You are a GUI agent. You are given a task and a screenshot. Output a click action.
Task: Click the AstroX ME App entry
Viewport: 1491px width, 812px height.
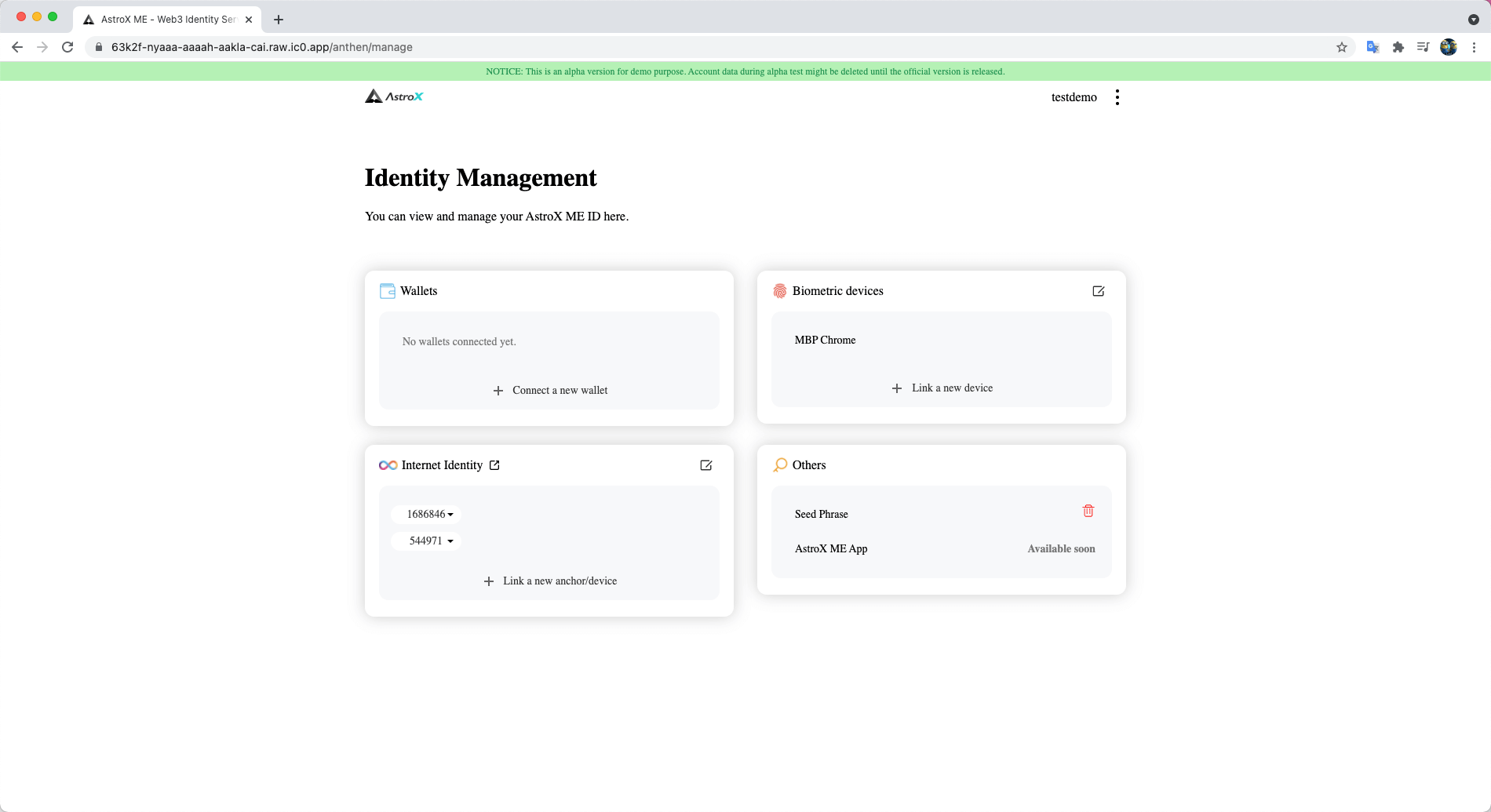click(x=831, y=549)
